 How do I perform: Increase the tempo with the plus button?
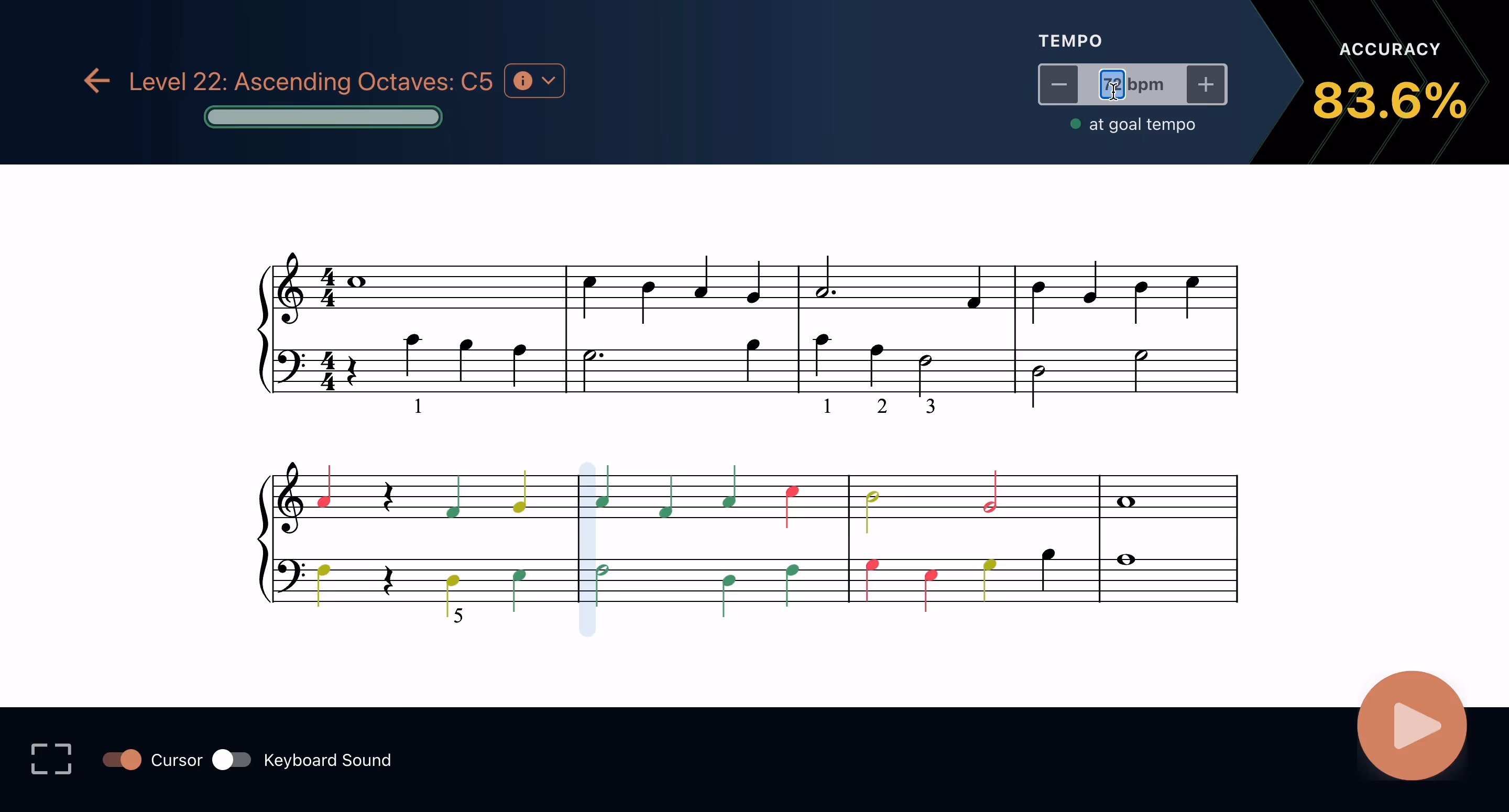click(x=1206, y=84)
